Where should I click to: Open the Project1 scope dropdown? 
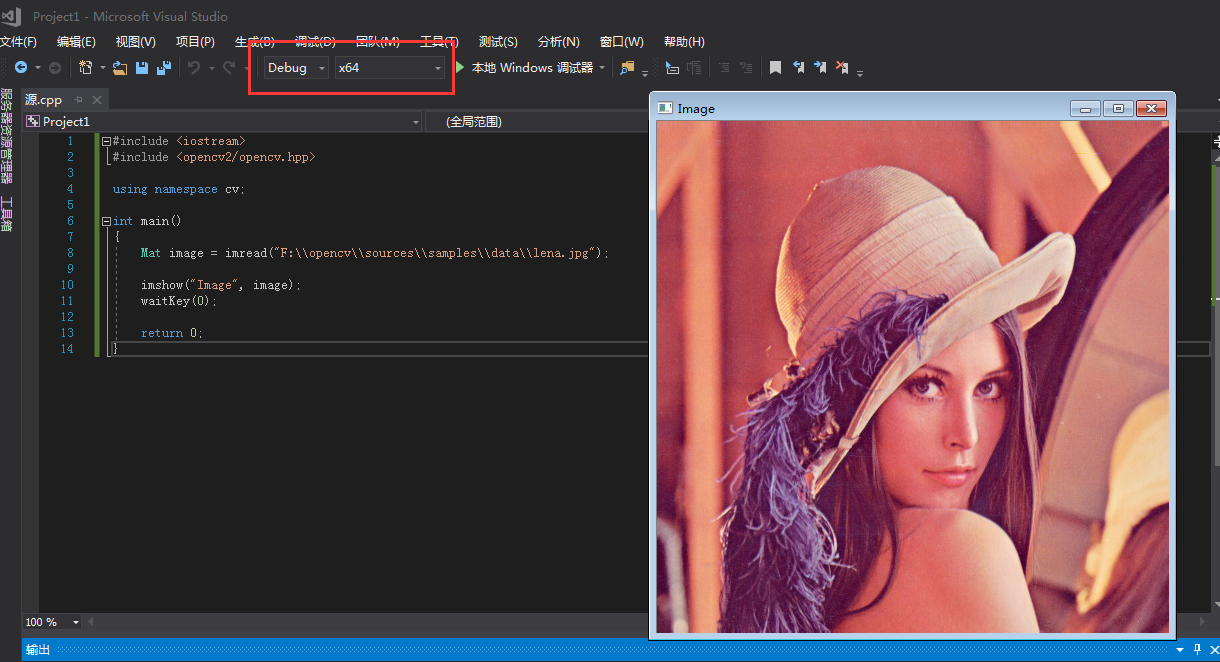click(x=223, y=121)
